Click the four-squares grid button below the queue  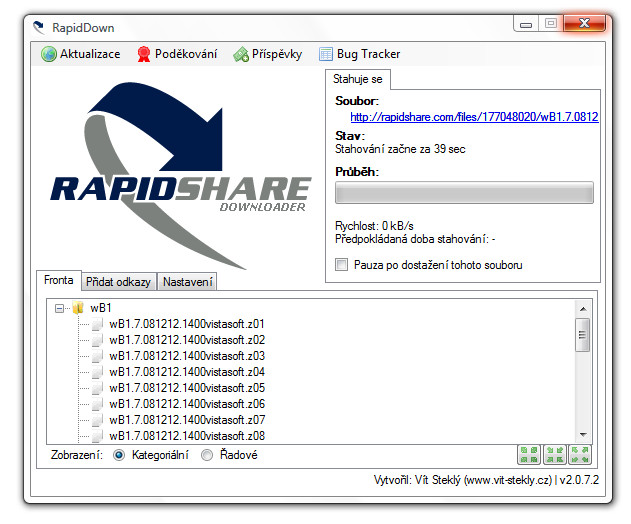tap(529, 455)
